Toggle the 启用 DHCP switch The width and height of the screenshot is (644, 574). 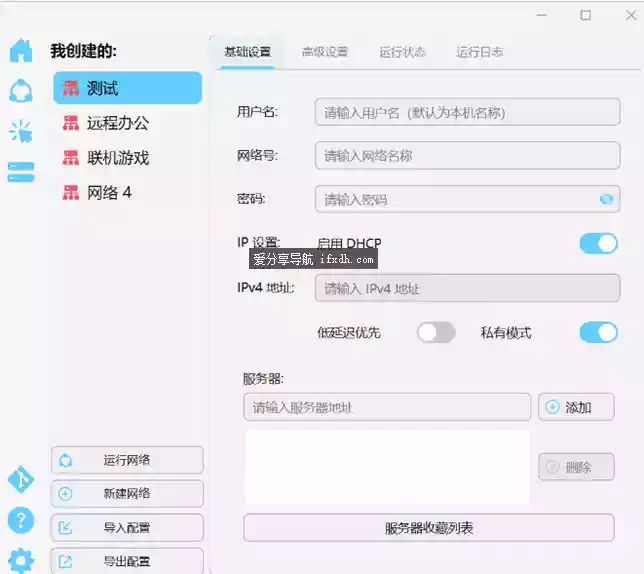tap(598, 243)
